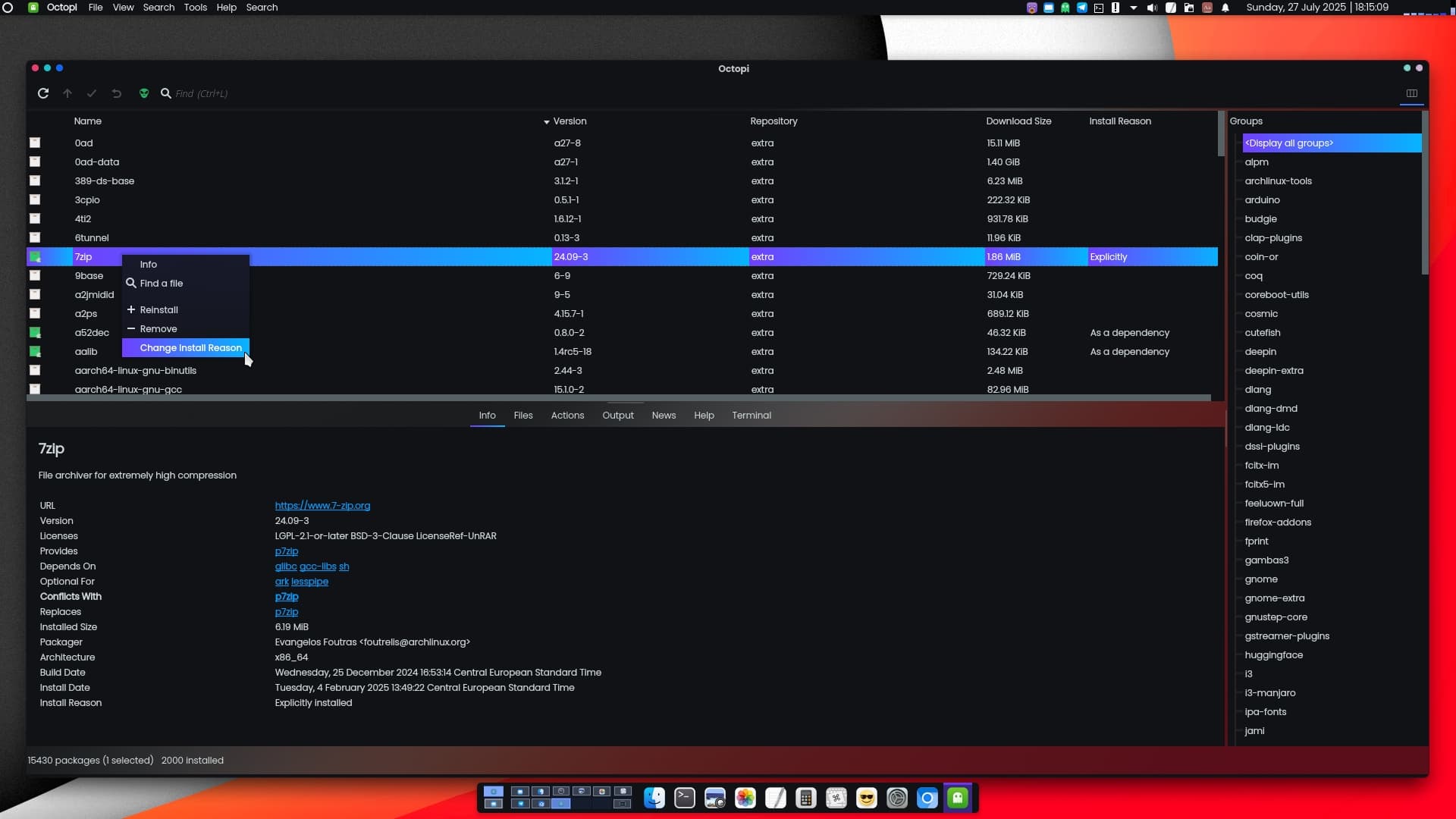Image resolution: width=1456 pixels, height=819 pixels.
Task: Choose Reinstall from the context menu
Action: click(186, 310)
